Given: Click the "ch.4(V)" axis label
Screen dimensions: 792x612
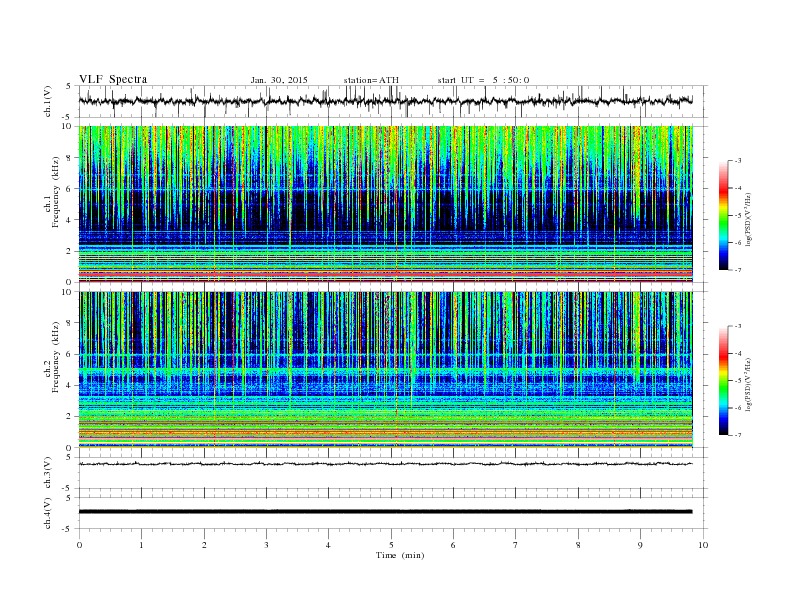Looking at the screenshot, I should (x=48, y=513).
